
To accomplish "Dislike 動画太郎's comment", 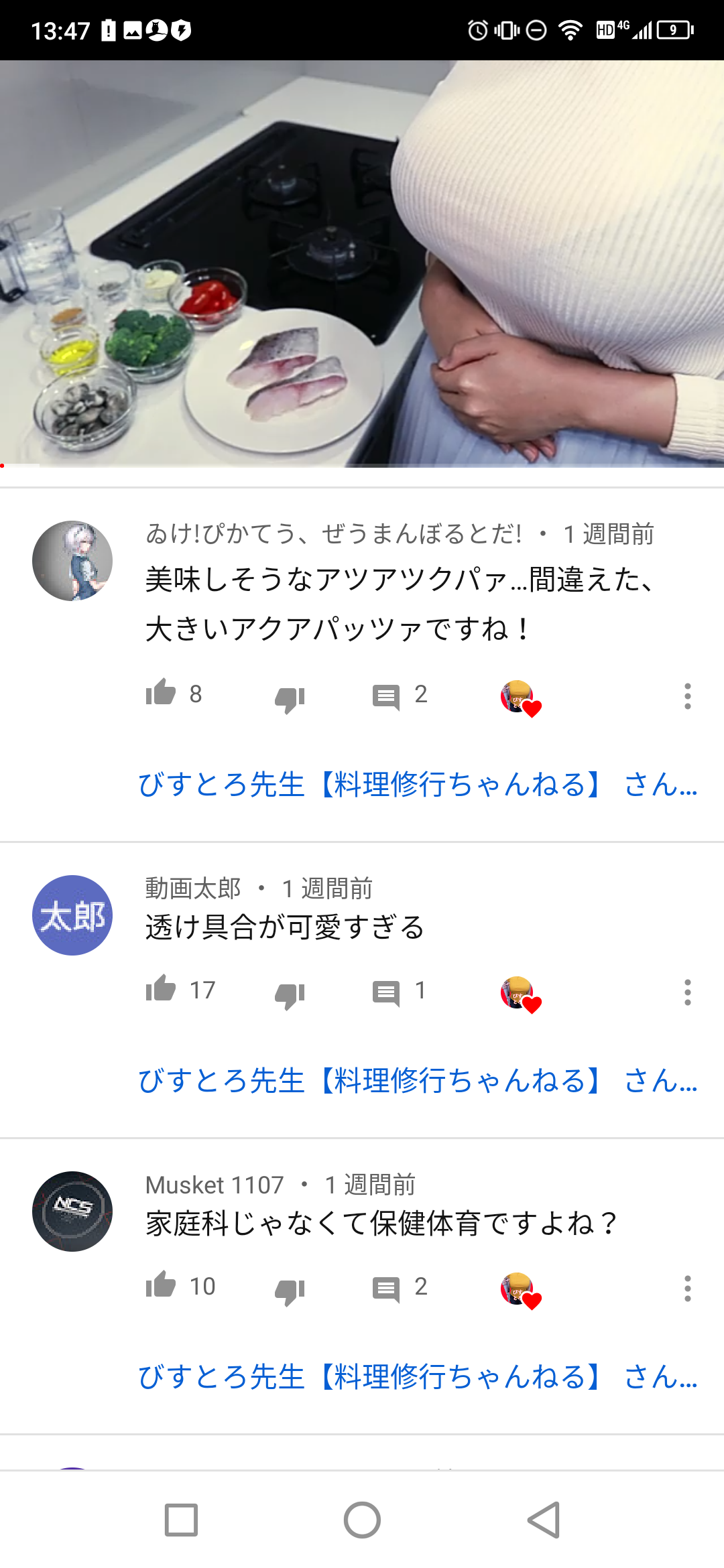I will [290, 995].
